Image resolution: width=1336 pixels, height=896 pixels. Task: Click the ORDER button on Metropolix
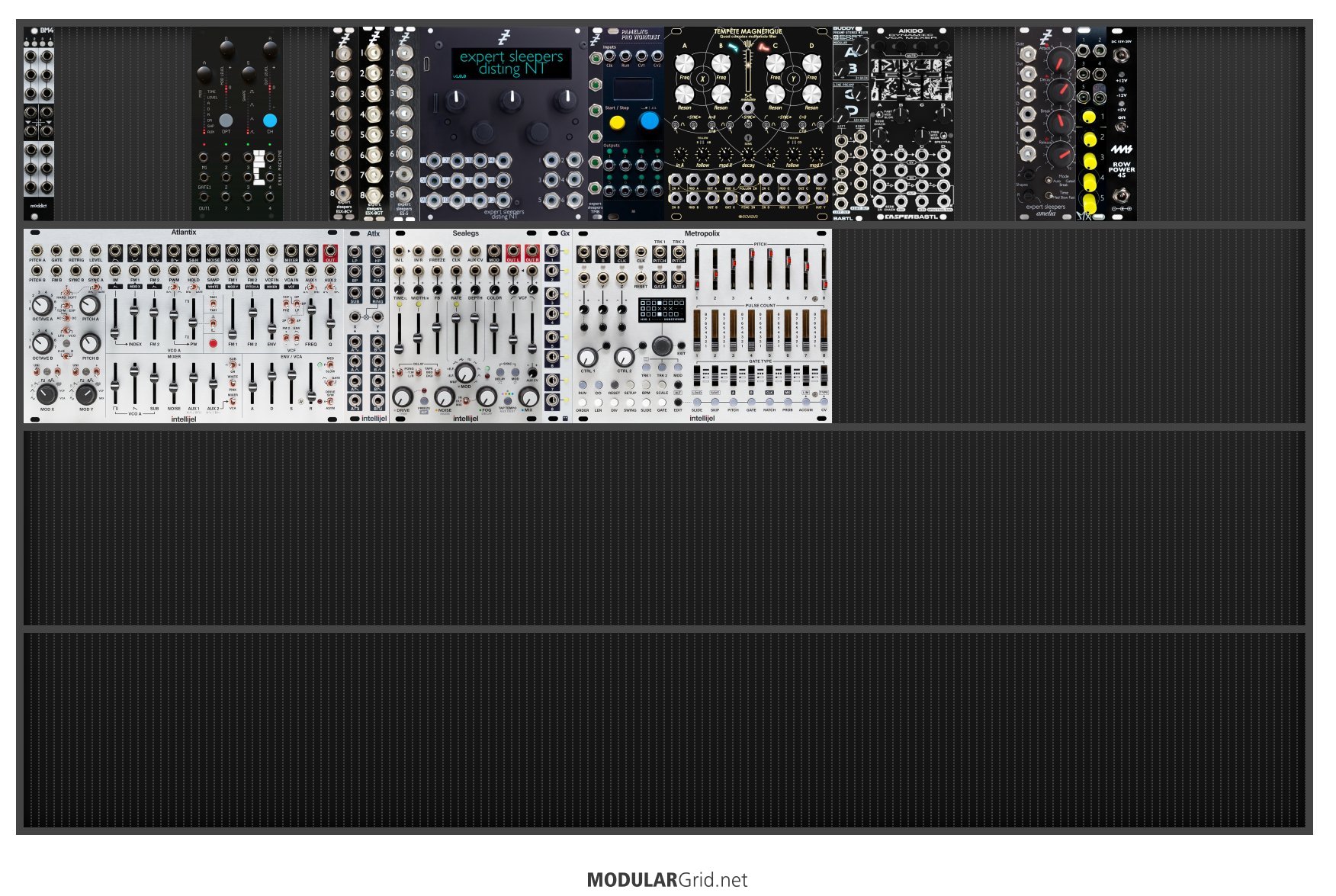(583, 402)
